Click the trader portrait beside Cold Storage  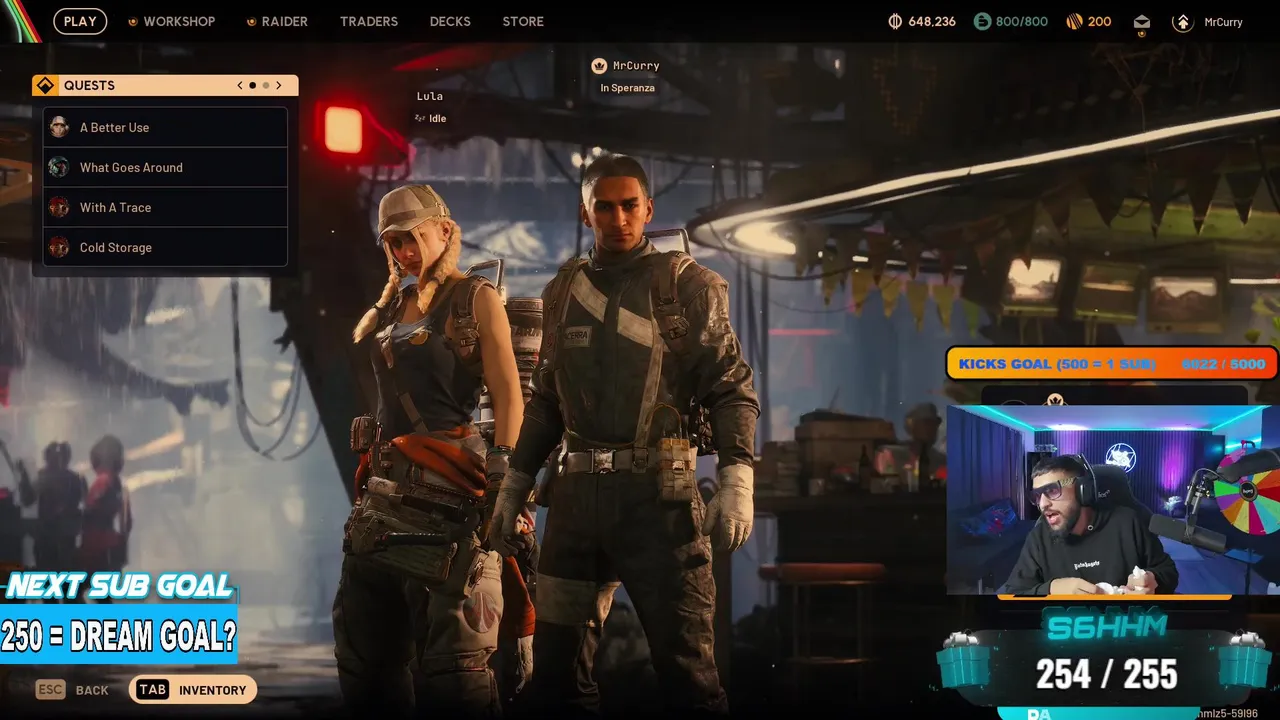(x=59, y=247)
